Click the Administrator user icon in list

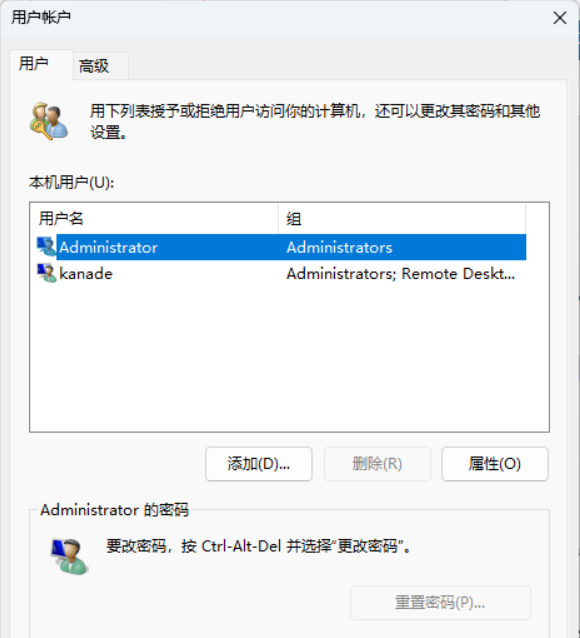click(46, 247)
